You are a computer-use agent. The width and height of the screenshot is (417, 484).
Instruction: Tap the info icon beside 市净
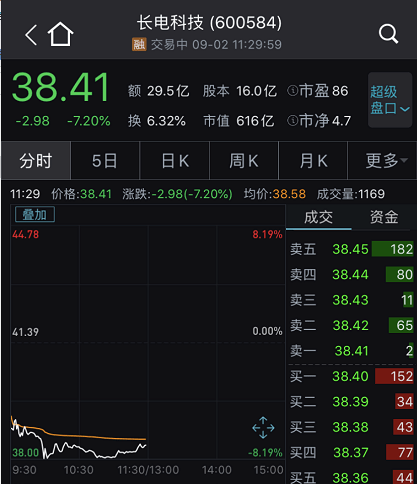(292, 121)
